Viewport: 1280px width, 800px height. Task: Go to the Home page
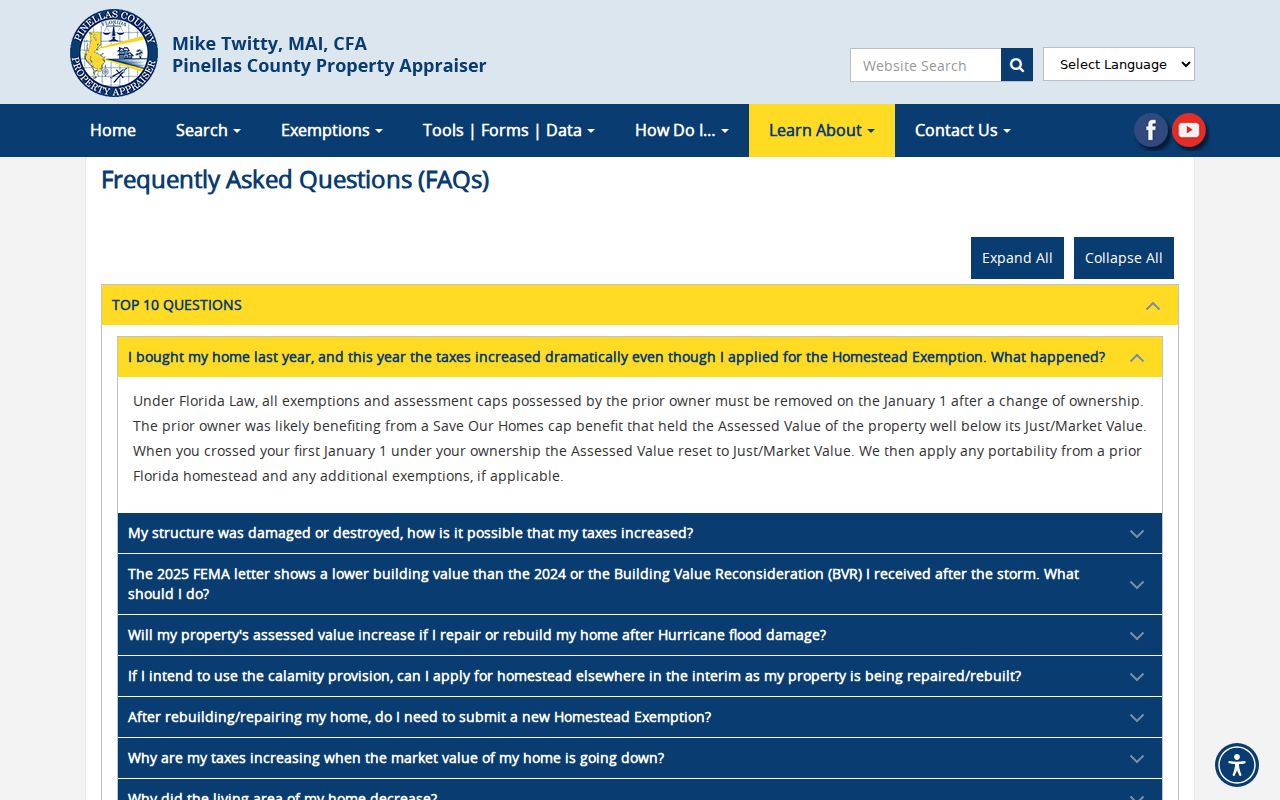[113, 130]
